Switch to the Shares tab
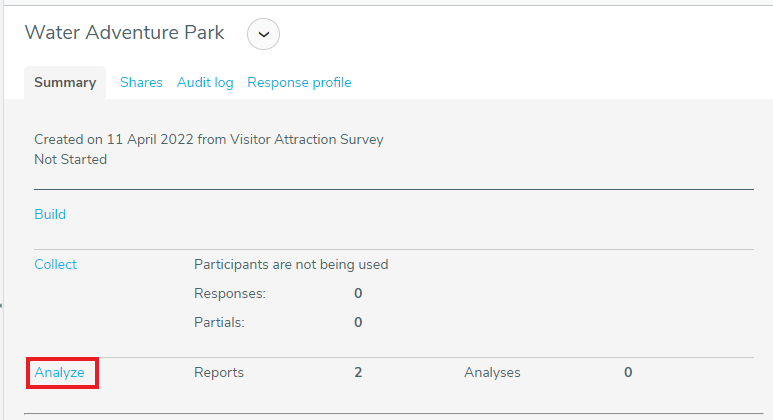 (141, 82)
